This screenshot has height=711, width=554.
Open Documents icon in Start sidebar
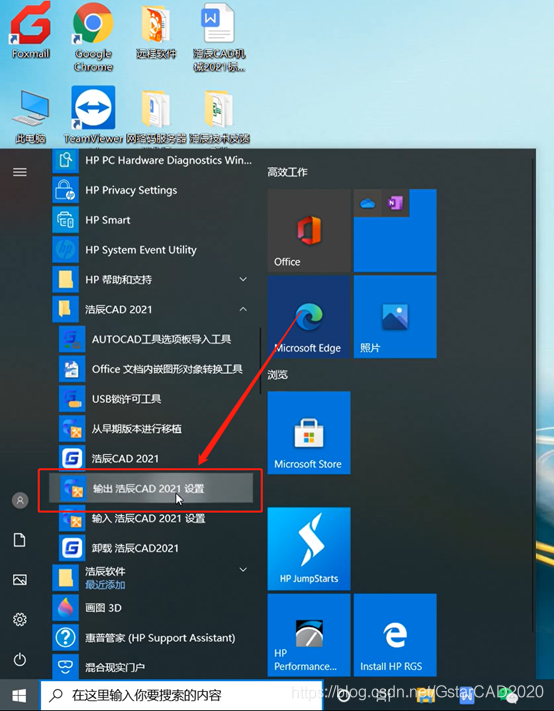click(x=19, y=540)
